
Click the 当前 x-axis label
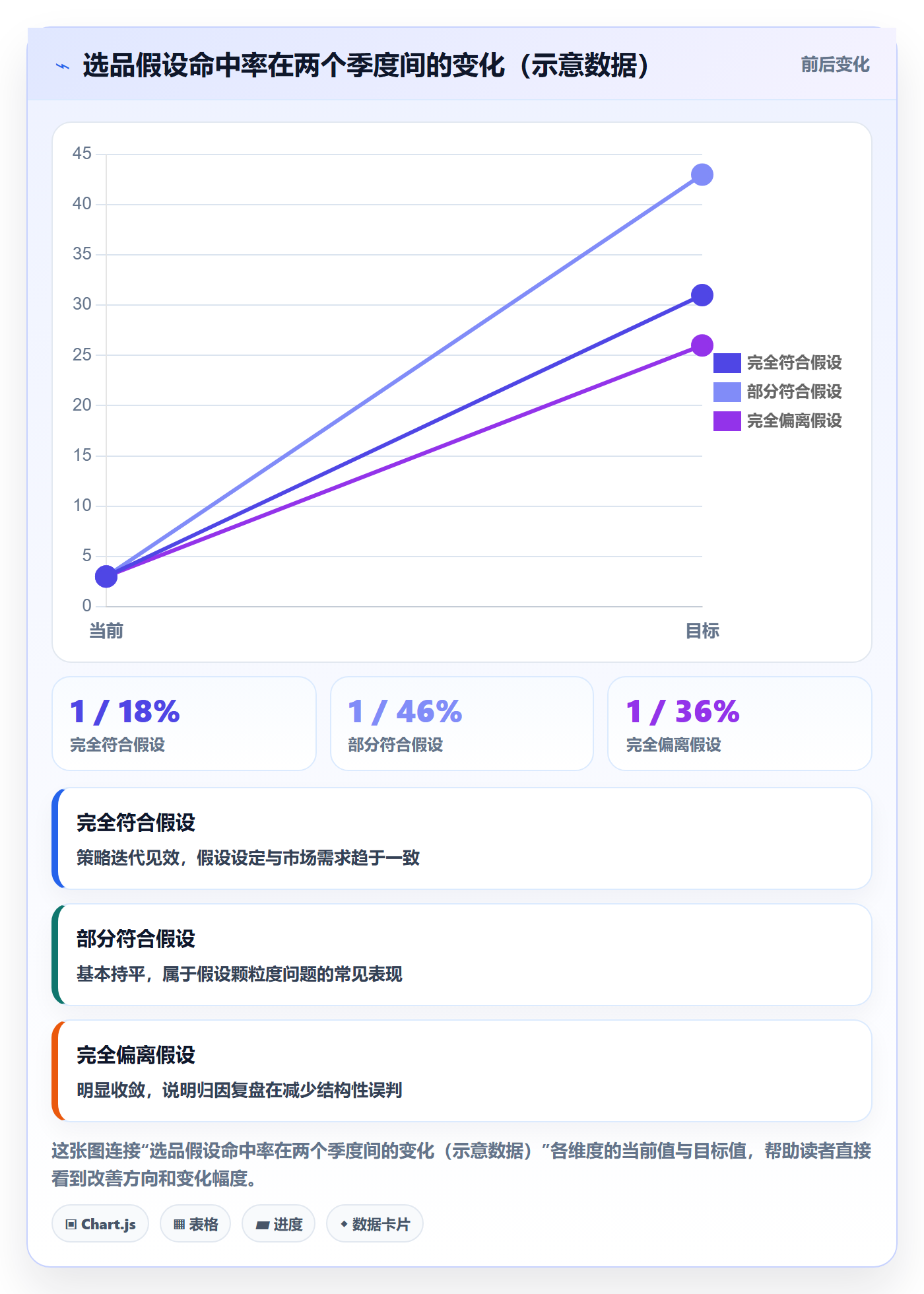click(x=106, y=631)
